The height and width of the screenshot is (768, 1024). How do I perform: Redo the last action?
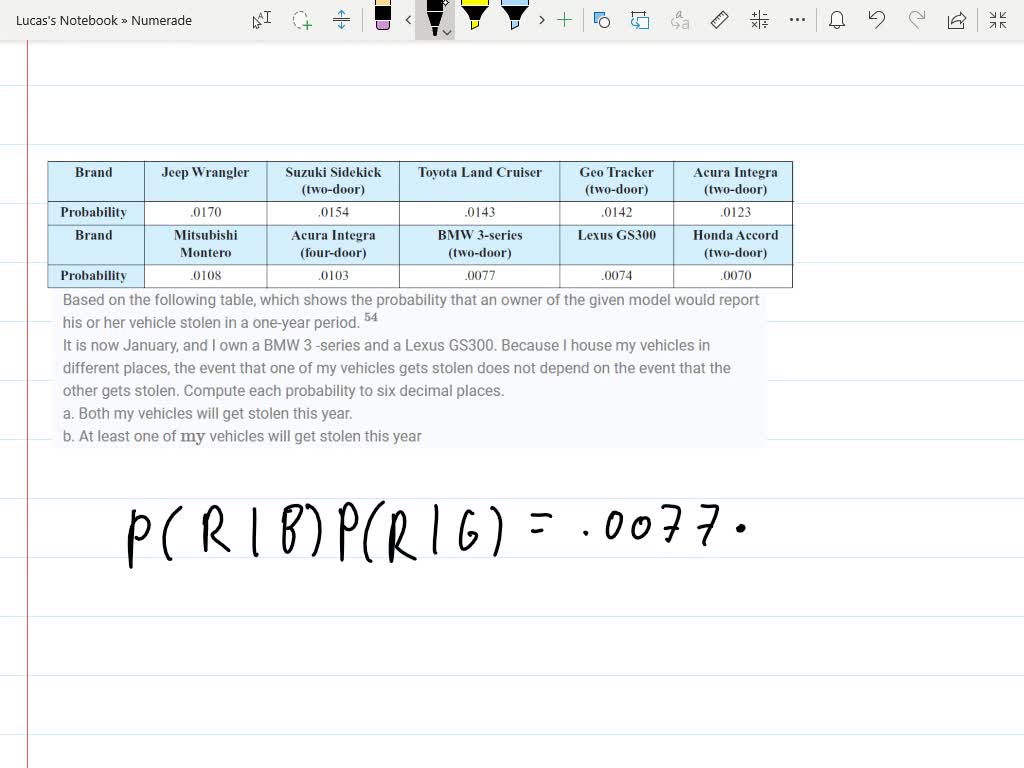coord(916,20)
